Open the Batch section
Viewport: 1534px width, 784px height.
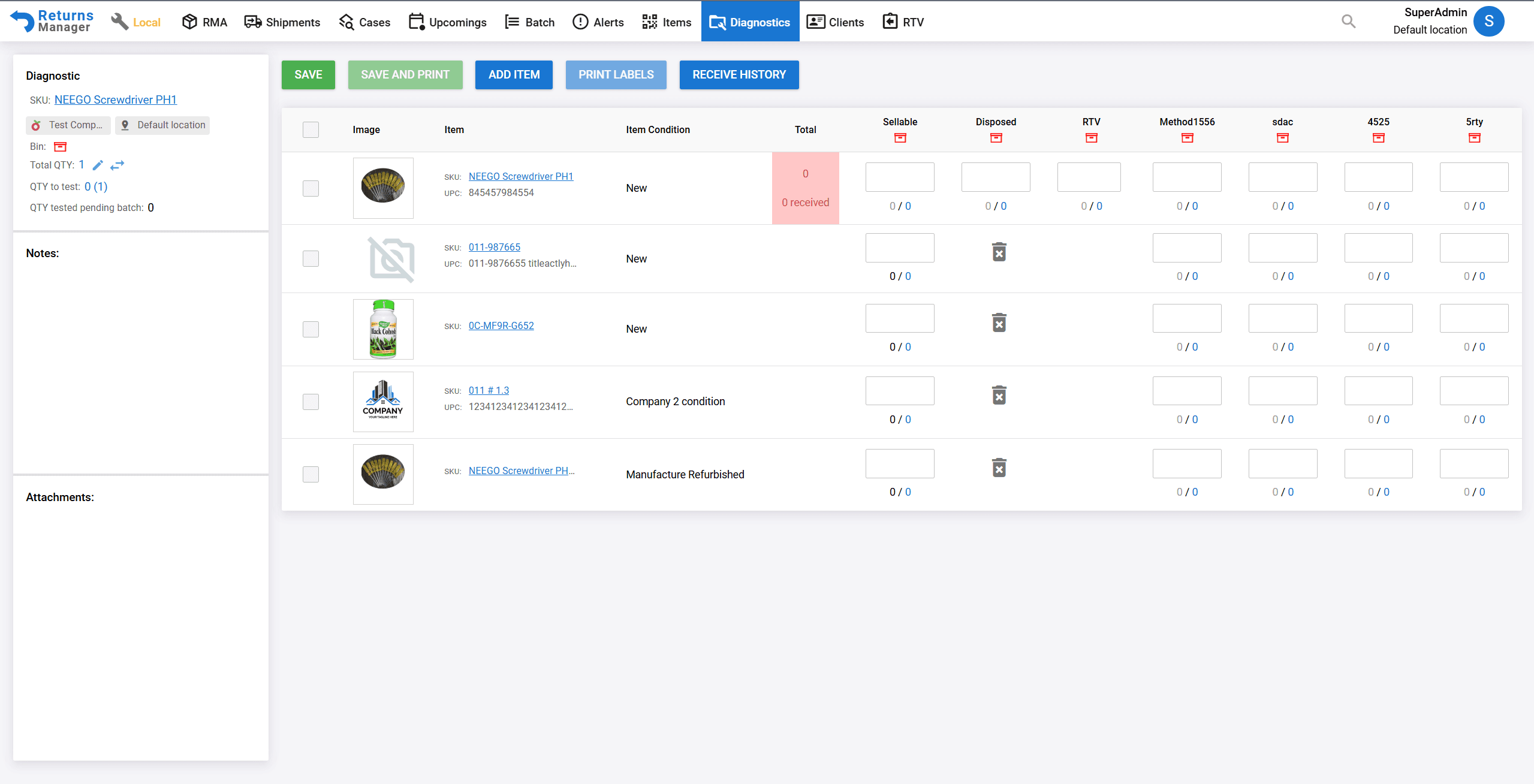tap(529, 22)
